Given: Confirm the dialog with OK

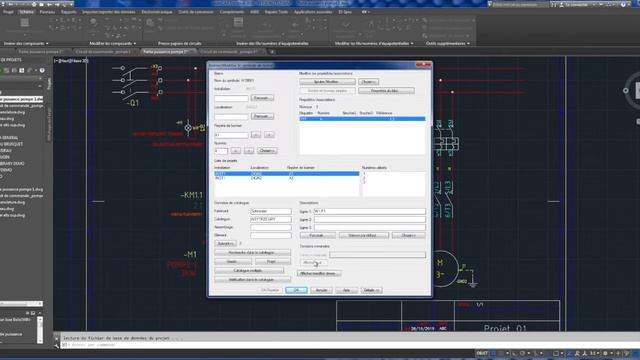Looking at the screenshot, I should (x=296, y=290).
